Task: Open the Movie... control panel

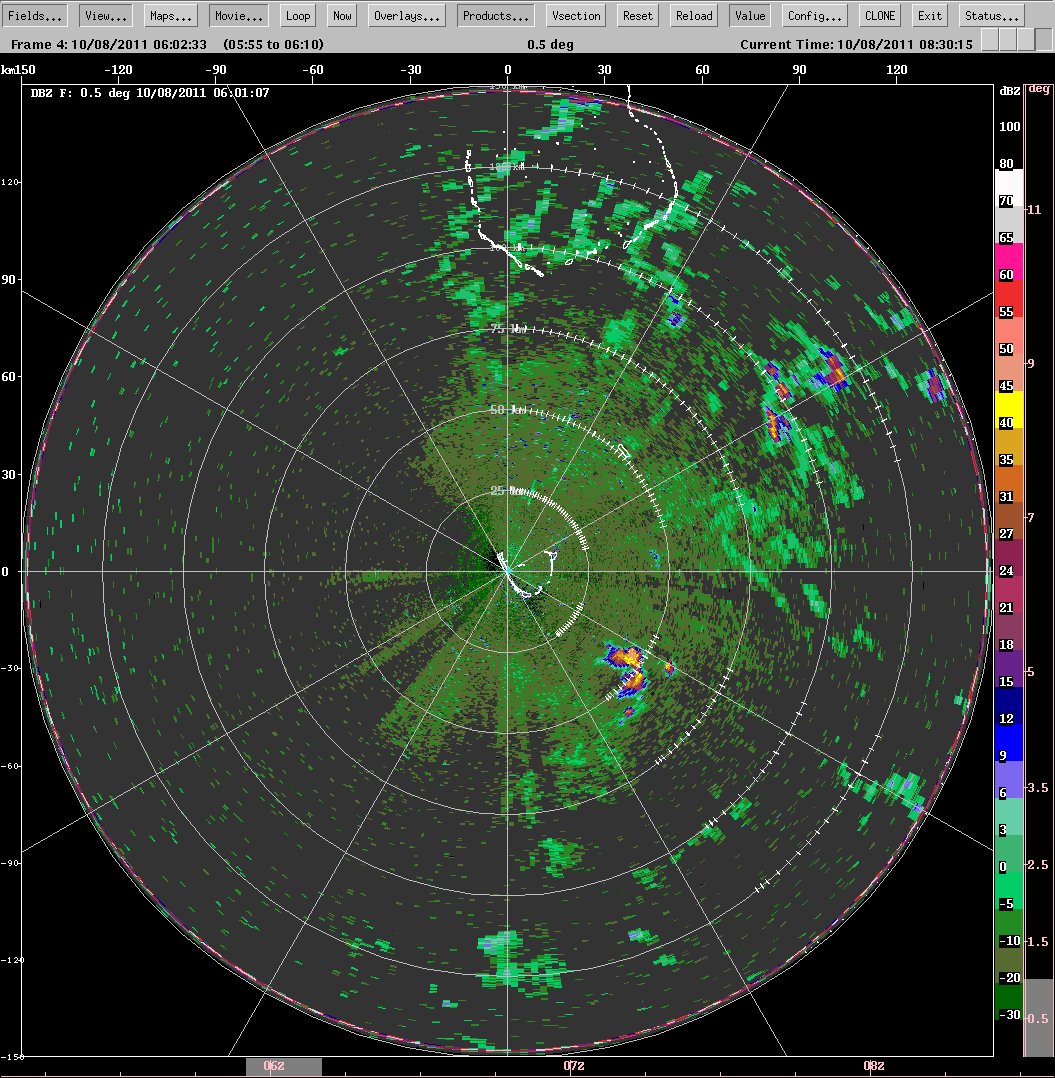Action: (x=238, y=16)
